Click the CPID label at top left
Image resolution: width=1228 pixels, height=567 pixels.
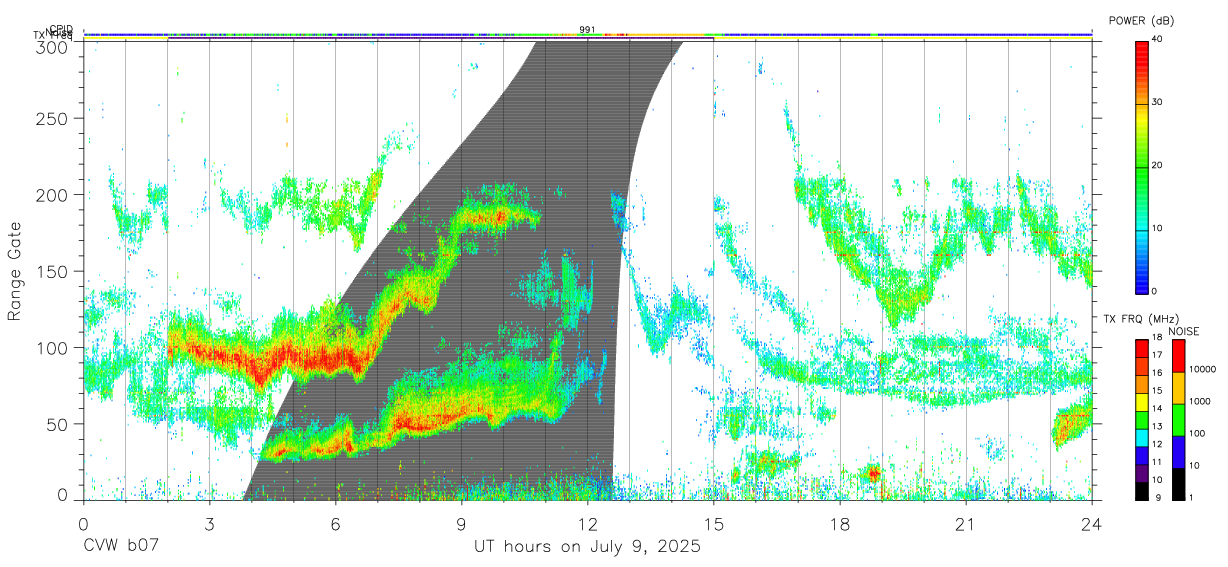[61, 29]
